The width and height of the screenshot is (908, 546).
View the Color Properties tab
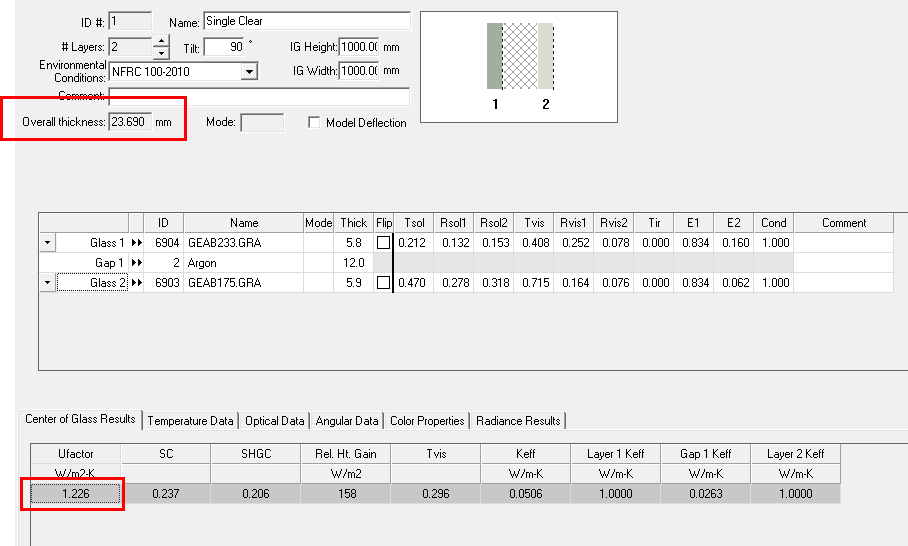pyautogui.click(x=427, y=421)
